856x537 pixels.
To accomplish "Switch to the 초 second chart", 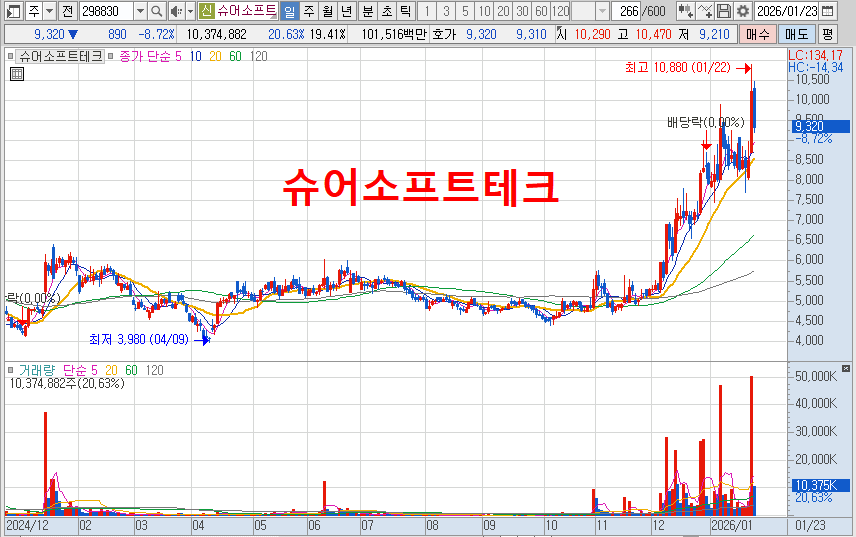I will point(387,11).
